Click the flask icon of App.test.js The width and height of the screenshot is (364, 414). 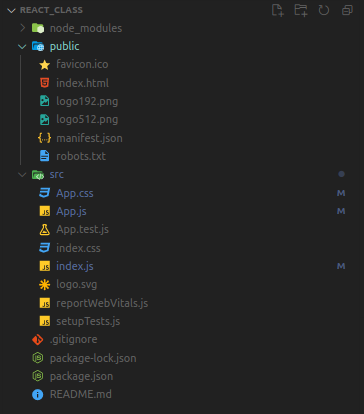(45, 229)
